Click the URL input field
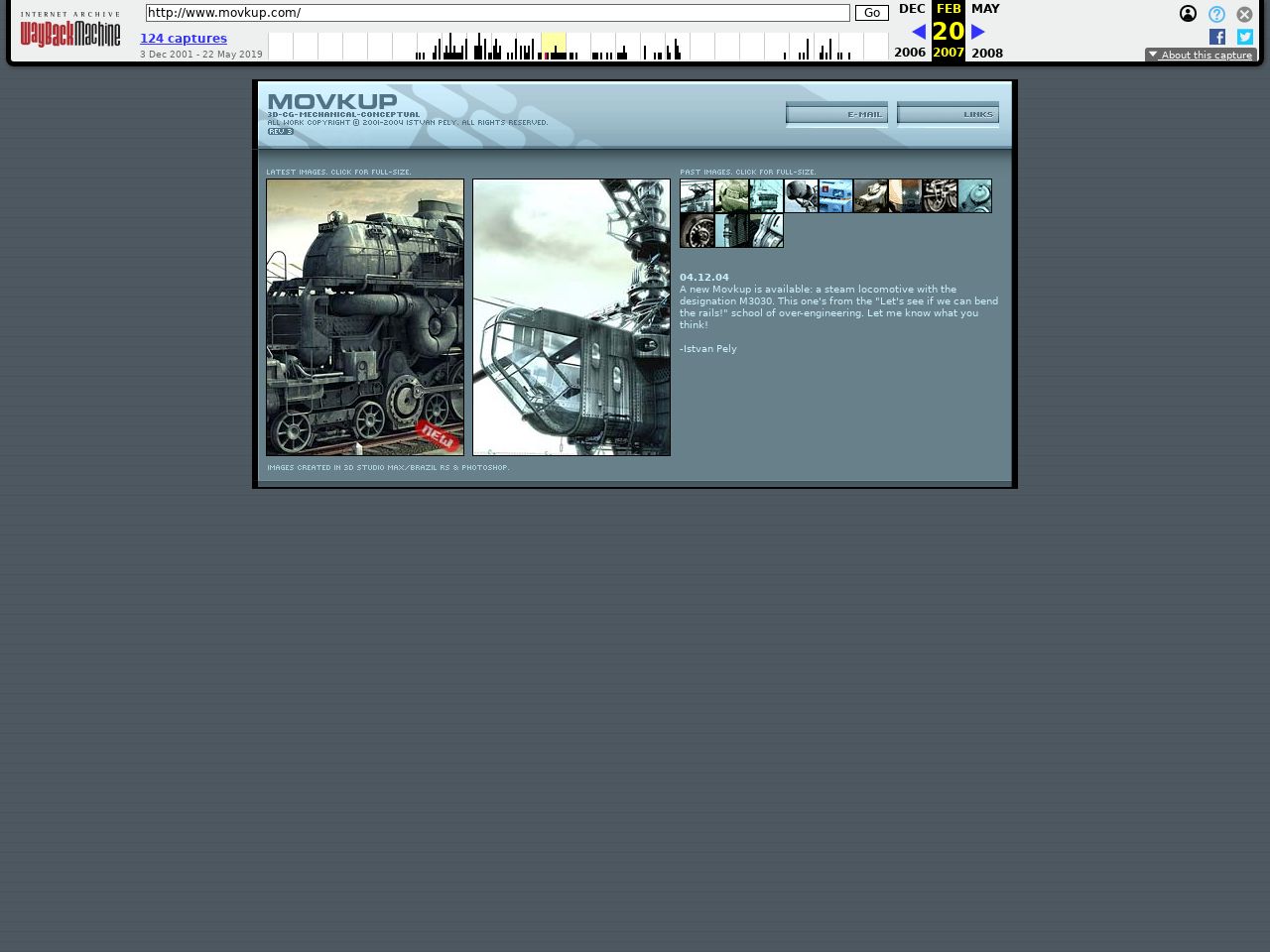The width and height of the screenshot is (1270, 952). pyautogui.click(x=497, y=13)
